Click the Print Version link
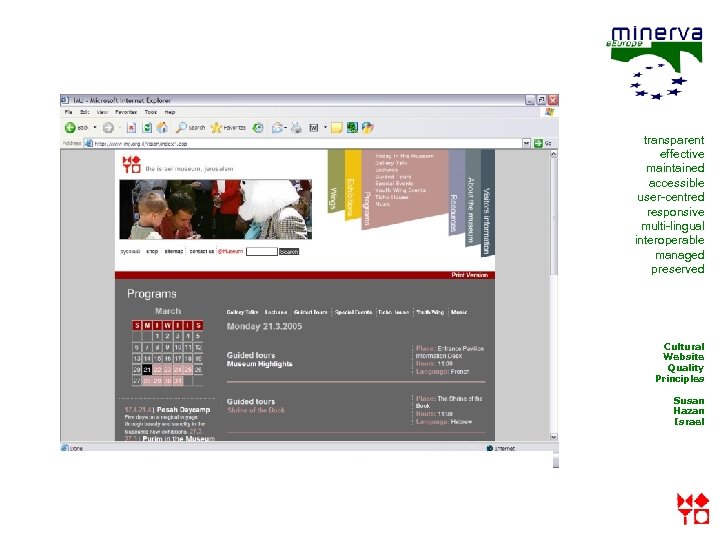 [469, 275]
